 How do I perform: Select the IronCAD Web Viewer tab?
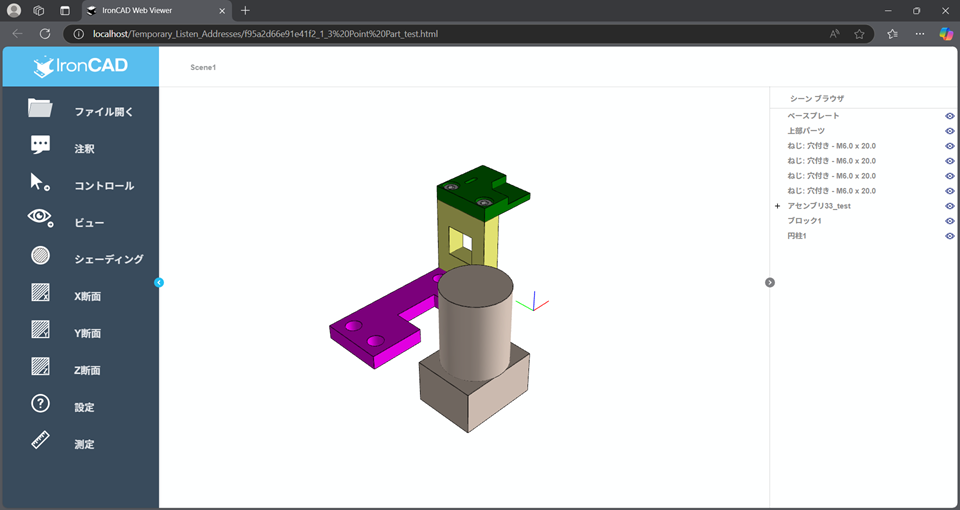[x=156, y=11]
